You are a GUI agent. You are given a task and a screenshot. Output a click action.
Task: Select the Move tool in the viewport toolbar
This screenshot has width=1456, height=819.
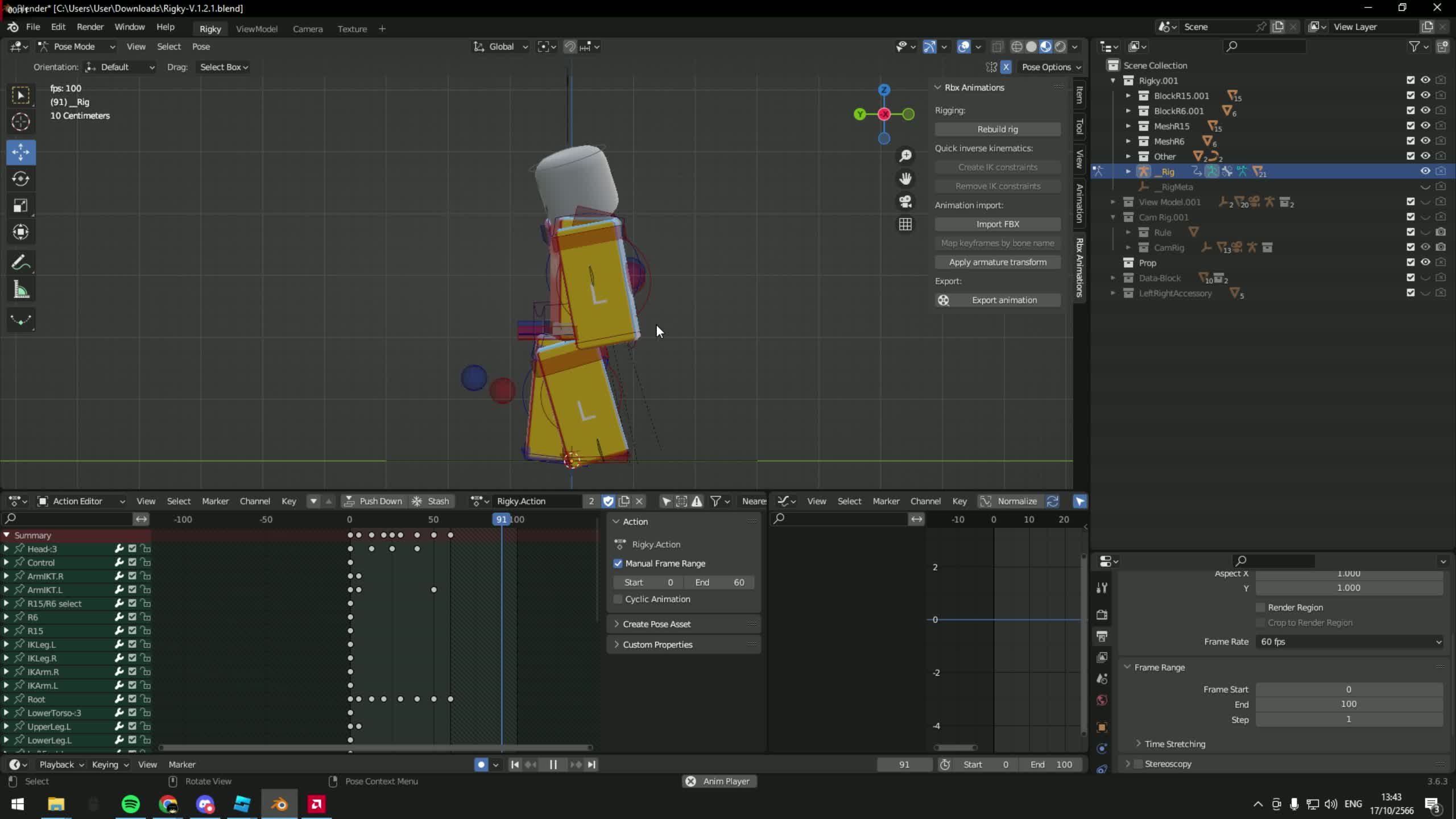[21, 152]
